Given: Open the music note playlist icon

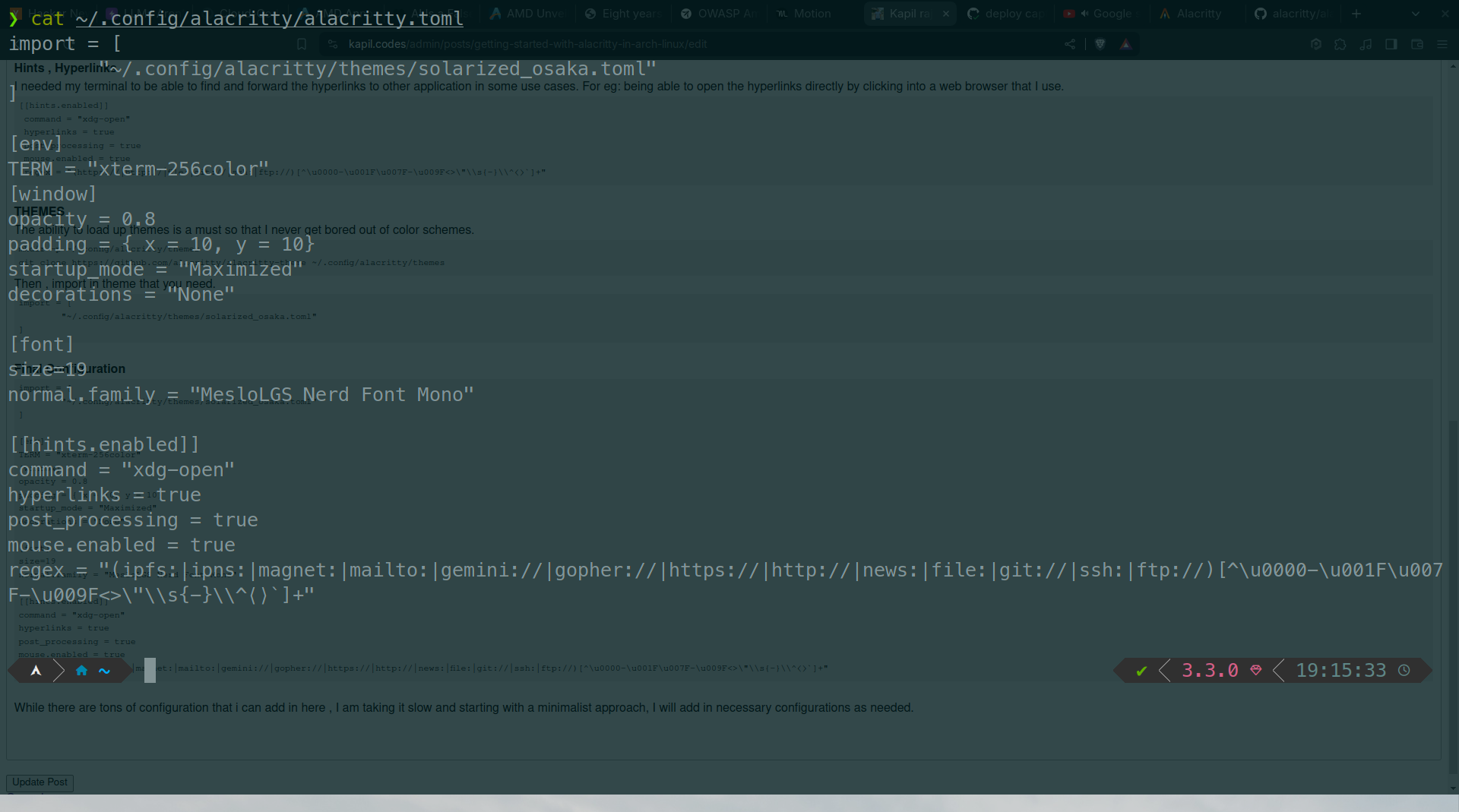Looking at the screenshot, I should (x=1366, y=44).
